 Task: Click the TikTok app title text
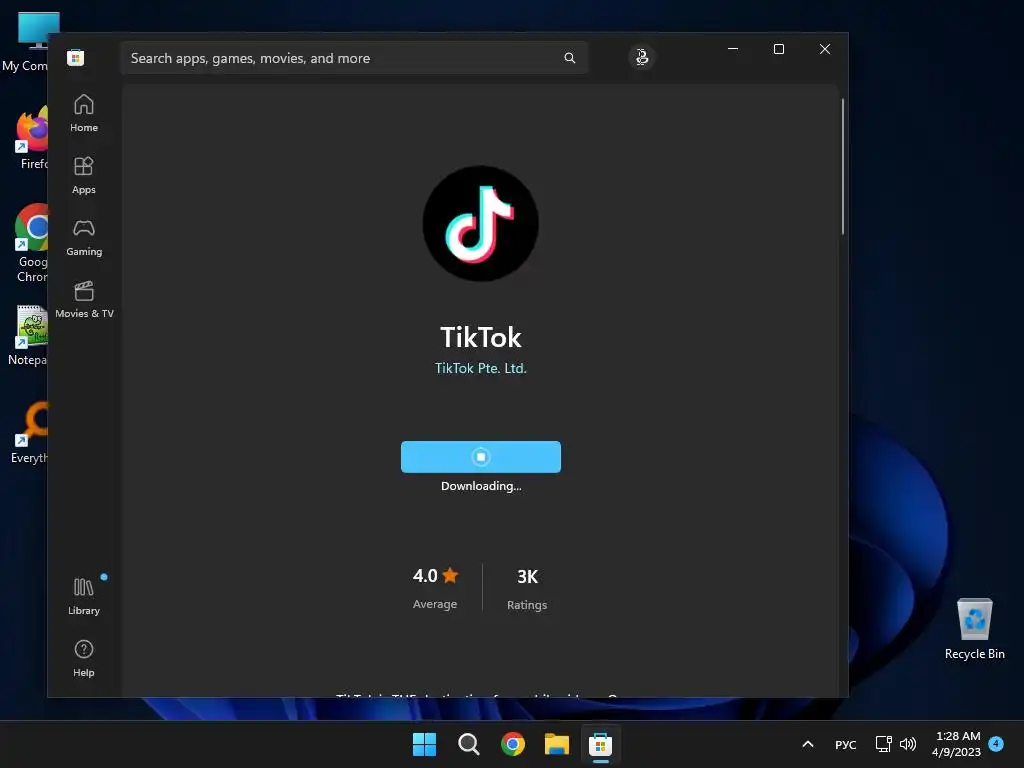click(481, 338)
